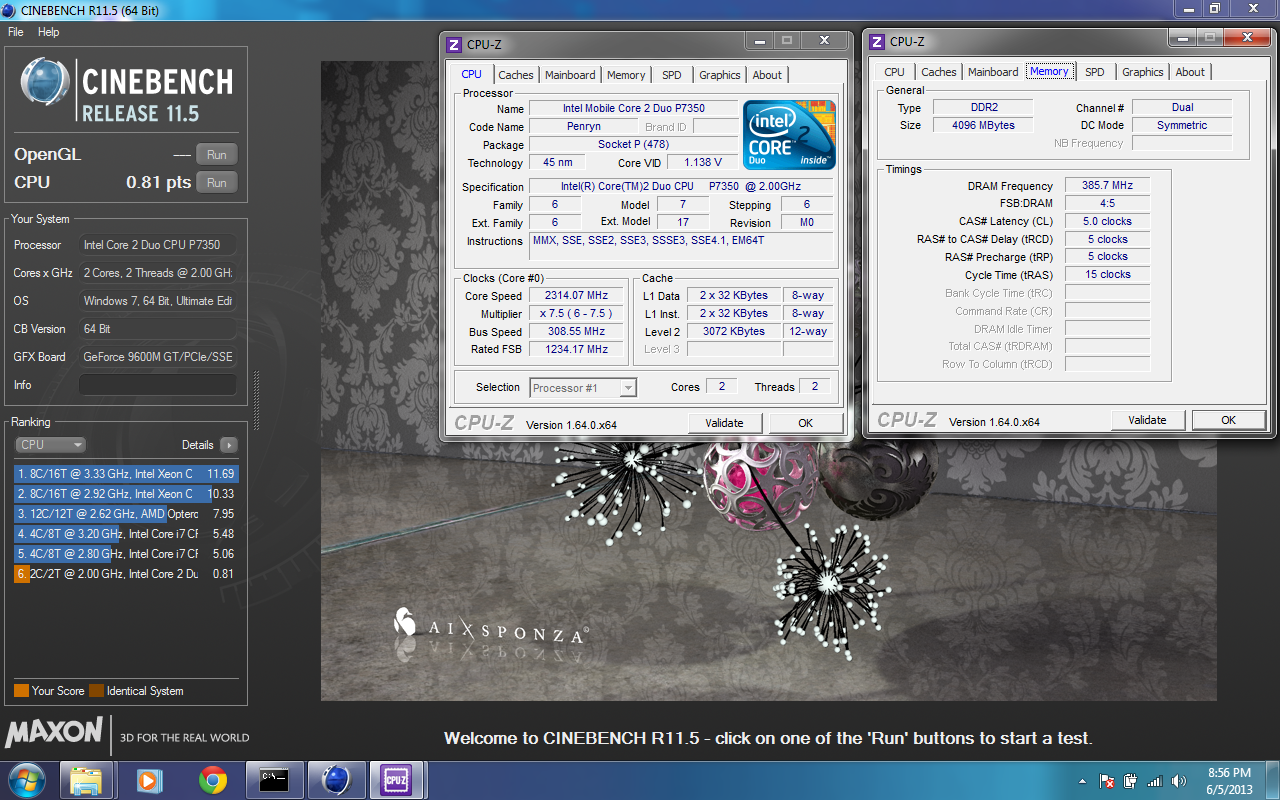Show hidden system tray icons
The height and width of the screenshot is (800, 1280).
[x=1083, y=781]
